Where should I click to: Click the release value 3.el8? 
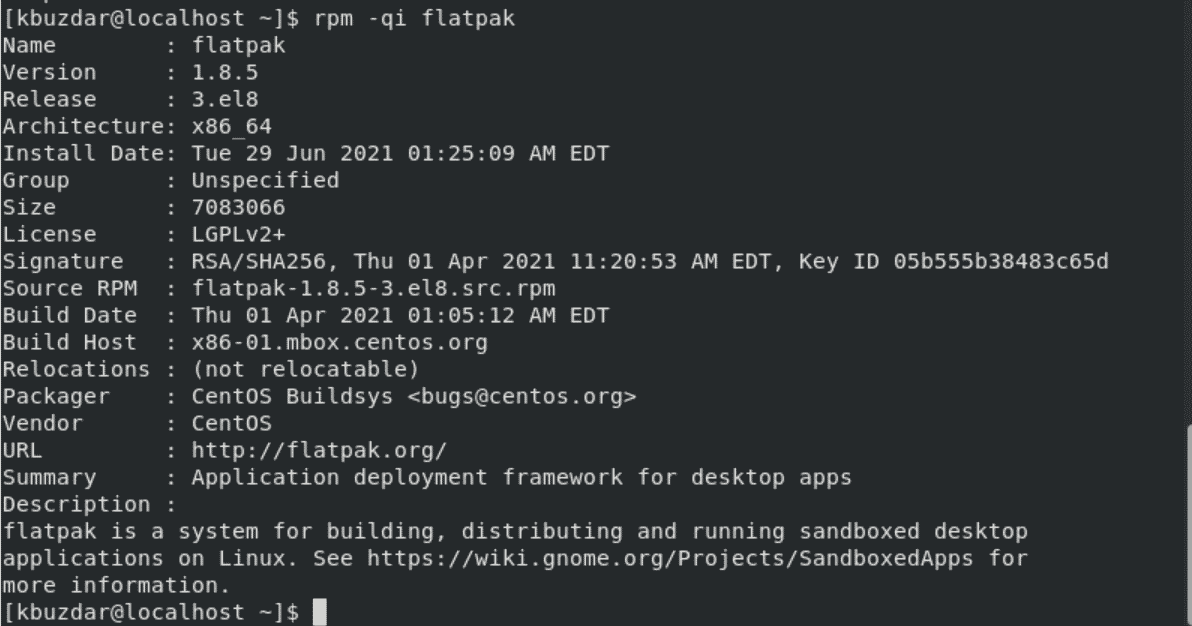(x=225, y=100)
